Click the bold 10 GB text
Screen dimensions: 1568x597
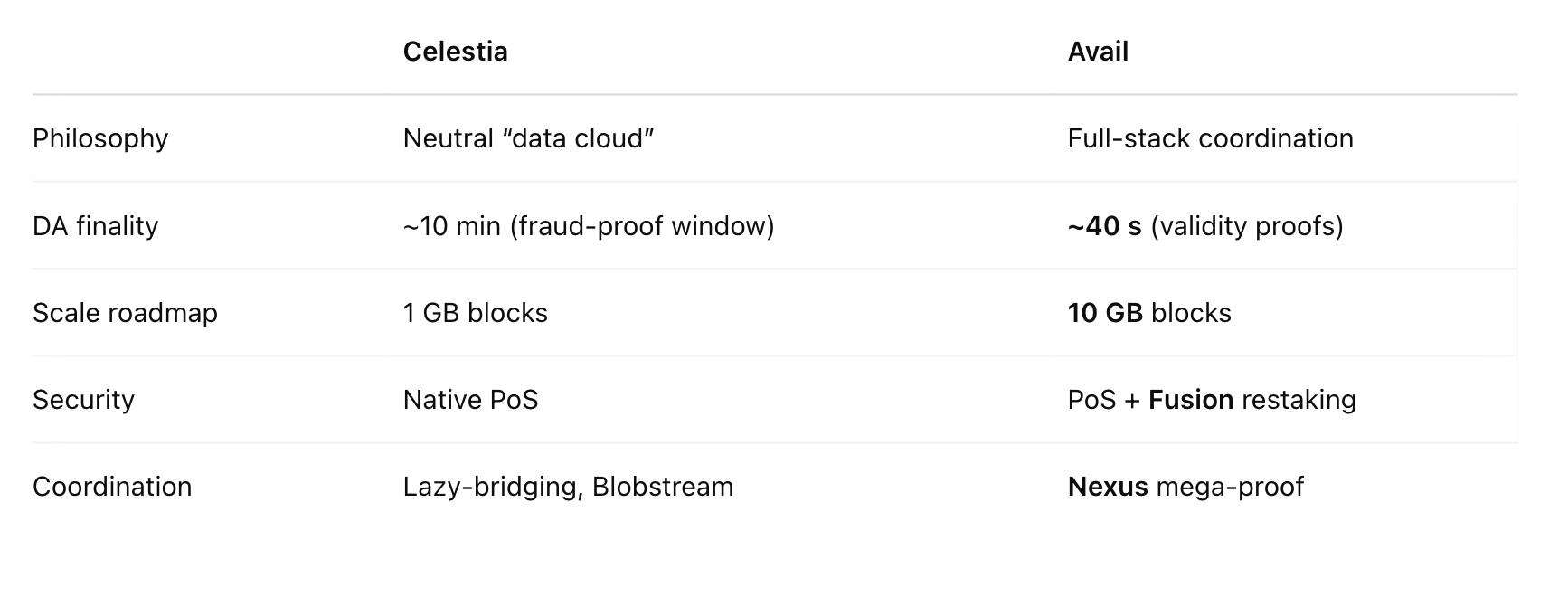coord(1105,313)
